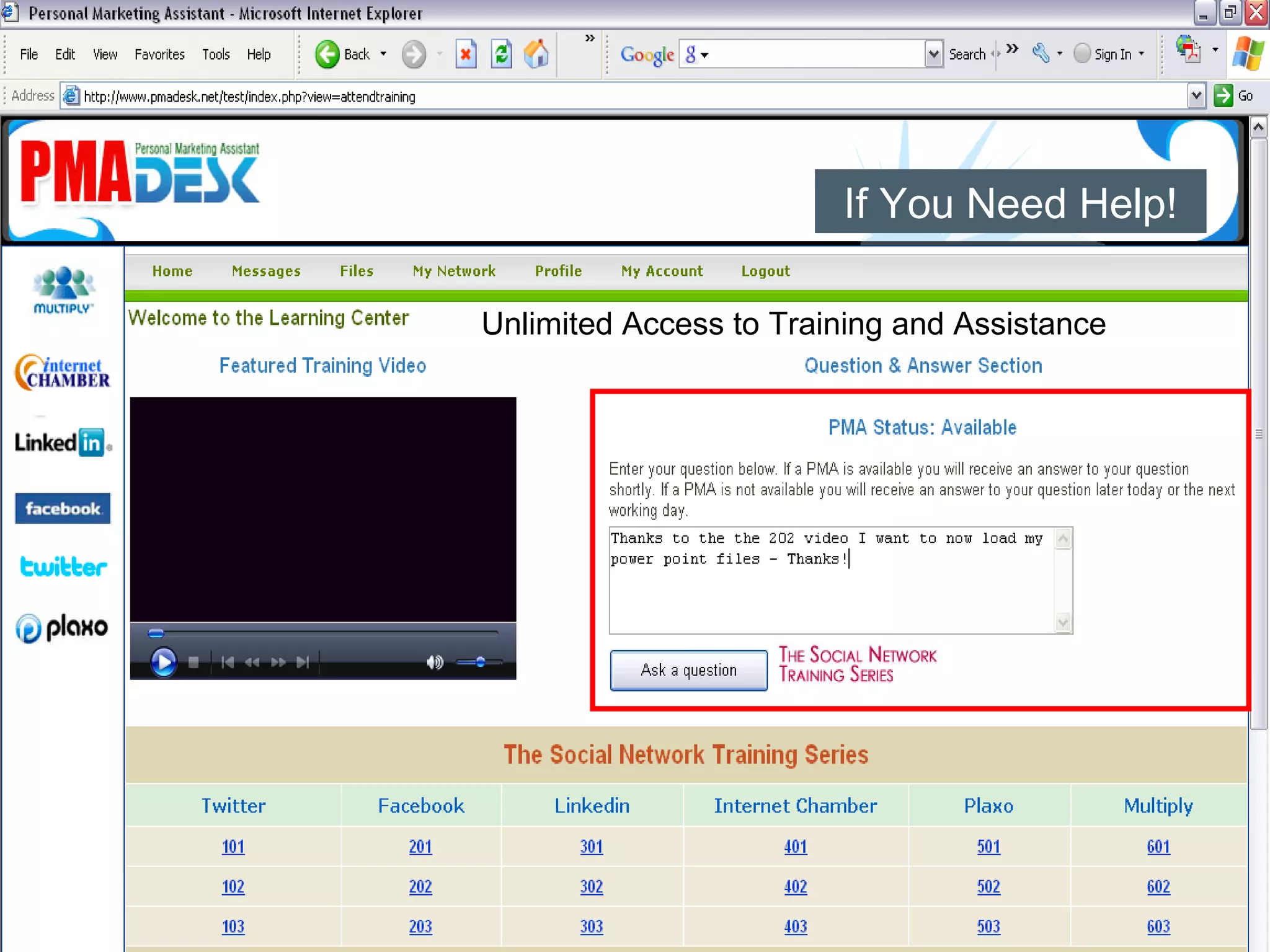Expand the wrench settings dropdown arrow

pyautogui.click(x=1059, y=54)
